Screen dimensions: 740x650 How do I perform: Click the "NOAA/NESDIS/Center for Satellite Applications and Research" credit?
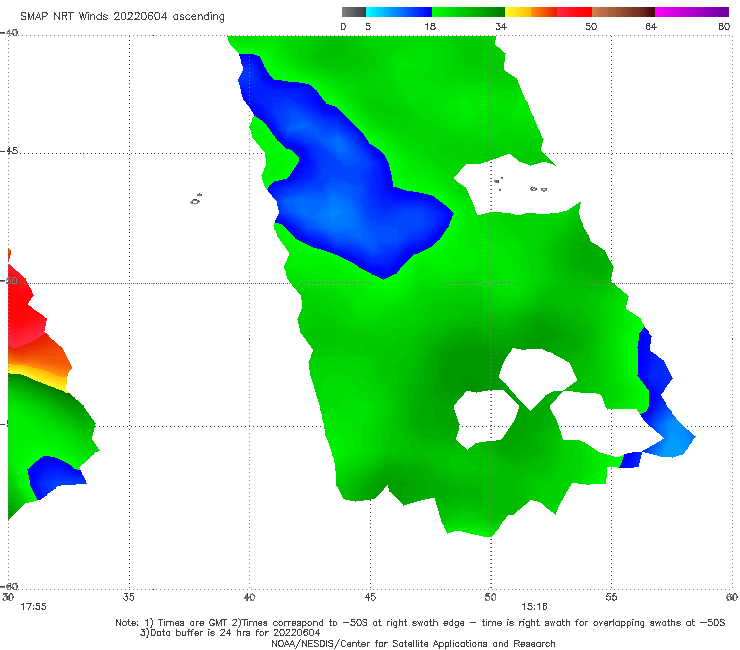[x=413, y=643]
